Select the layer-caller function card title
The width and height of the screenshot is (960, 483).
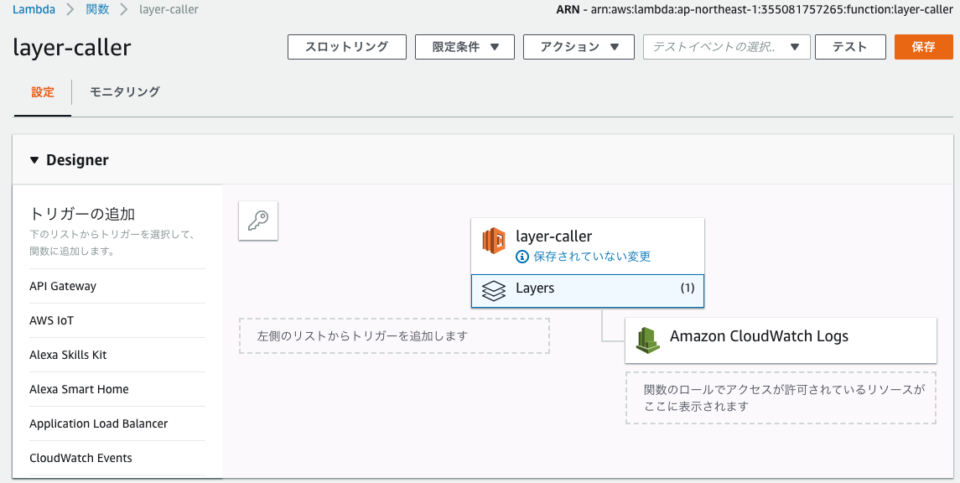point(553,236)
